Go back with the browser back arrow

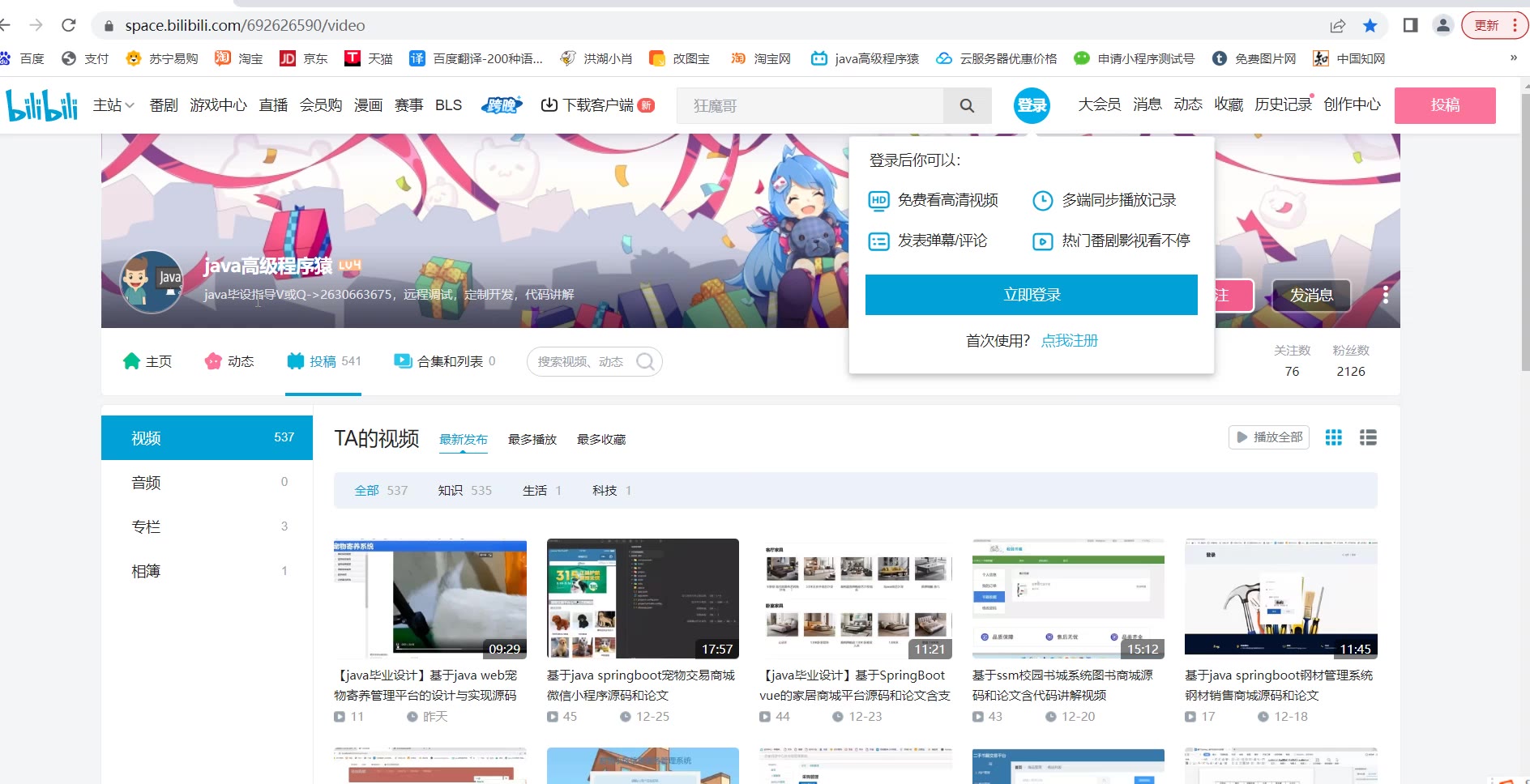click(x=6, y=25)
